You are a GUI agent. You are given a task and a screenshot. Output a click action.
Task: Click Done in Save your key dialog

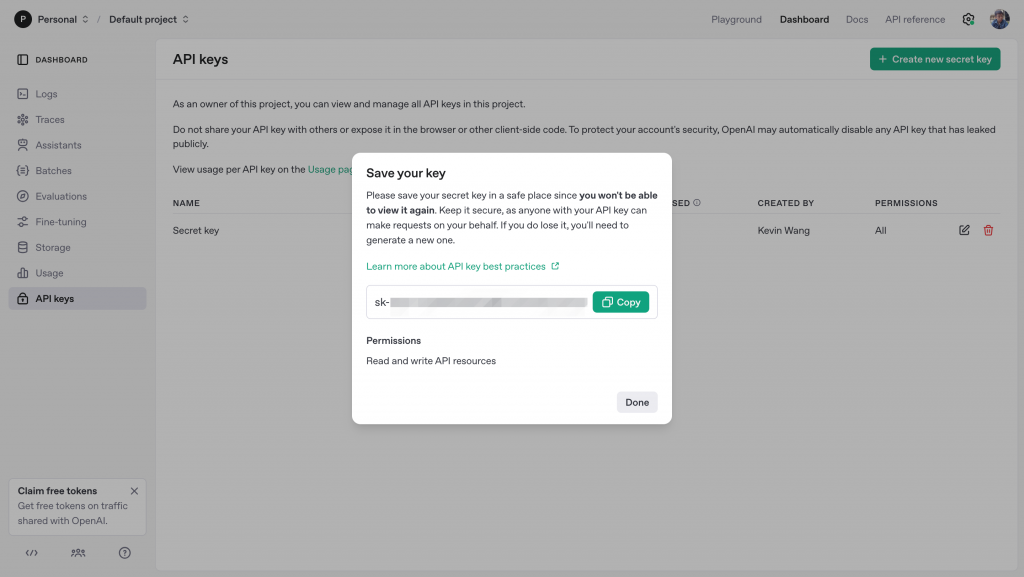pos(637,402)
